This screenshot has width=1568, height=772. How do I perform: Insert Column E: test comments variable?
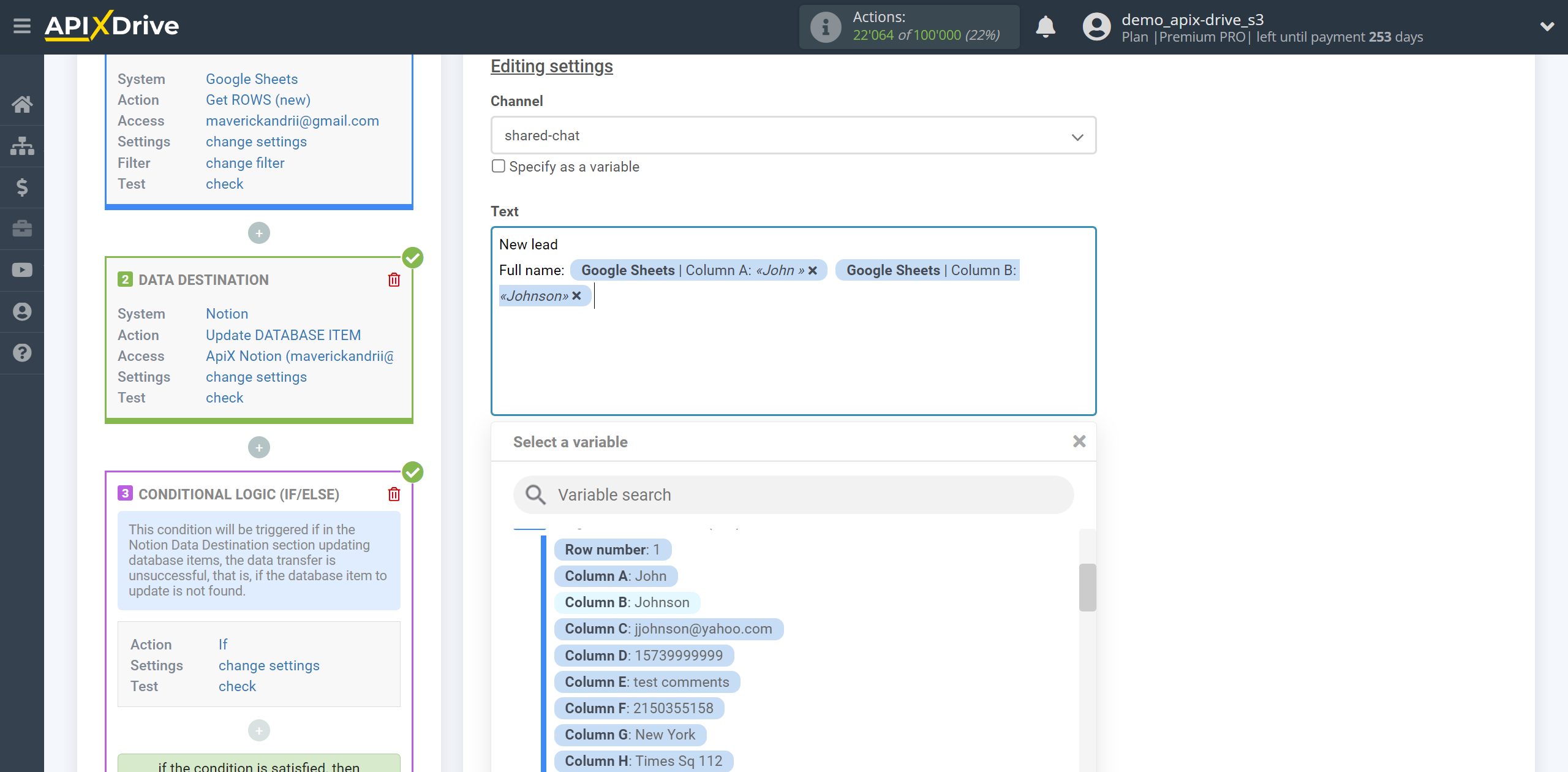[647, 682]
